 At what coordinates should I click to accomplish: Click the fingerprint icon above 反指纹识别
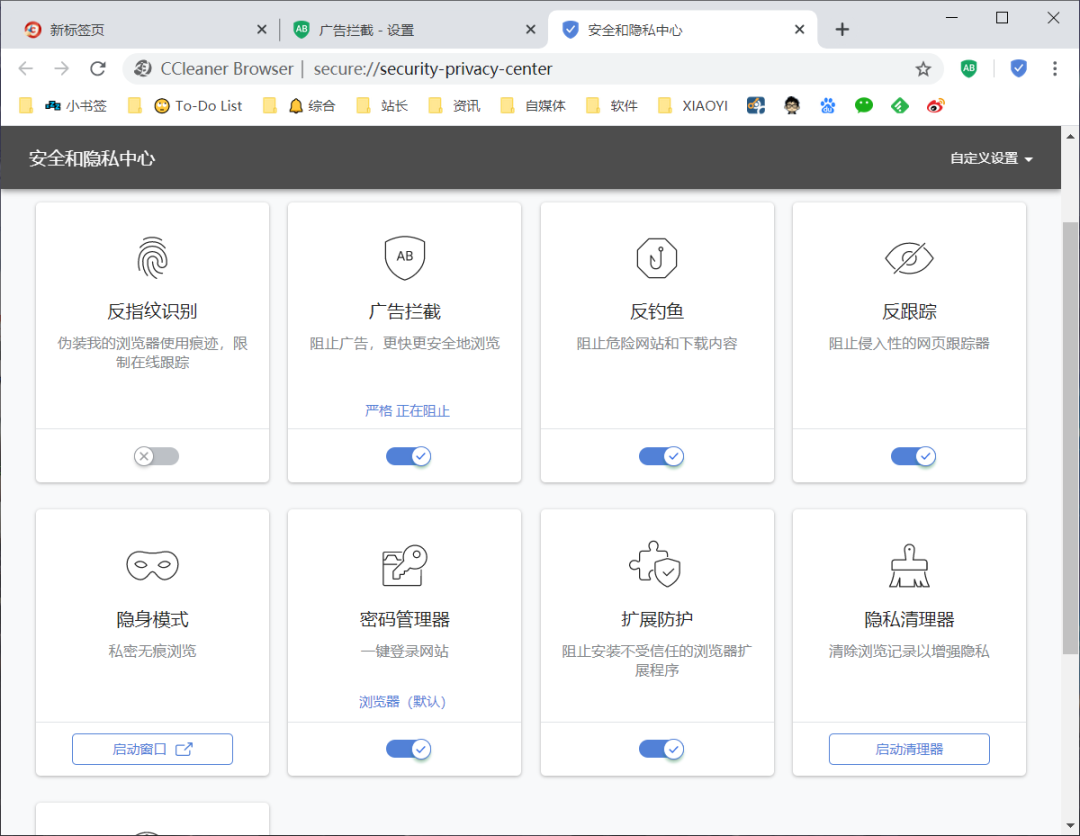pos(152,257)
